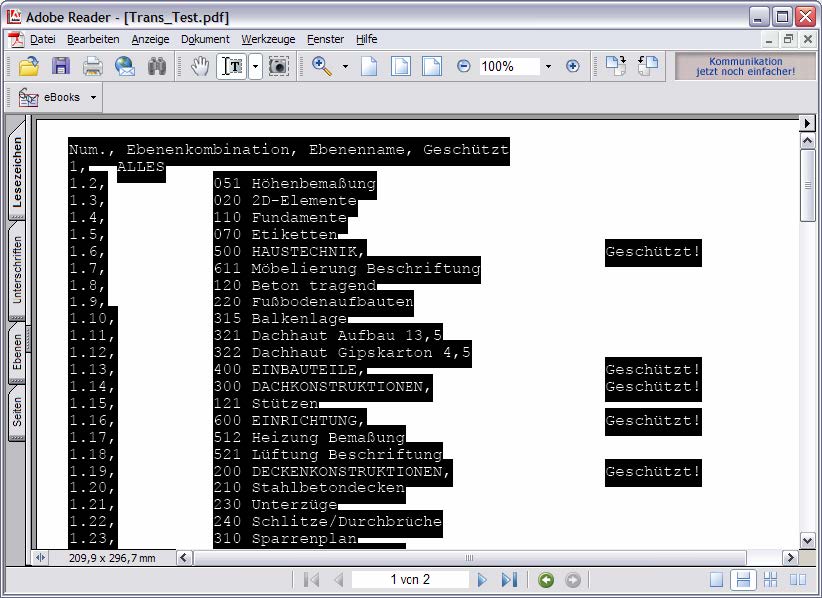Open the eBooks toolbar button

click(50, 97)
